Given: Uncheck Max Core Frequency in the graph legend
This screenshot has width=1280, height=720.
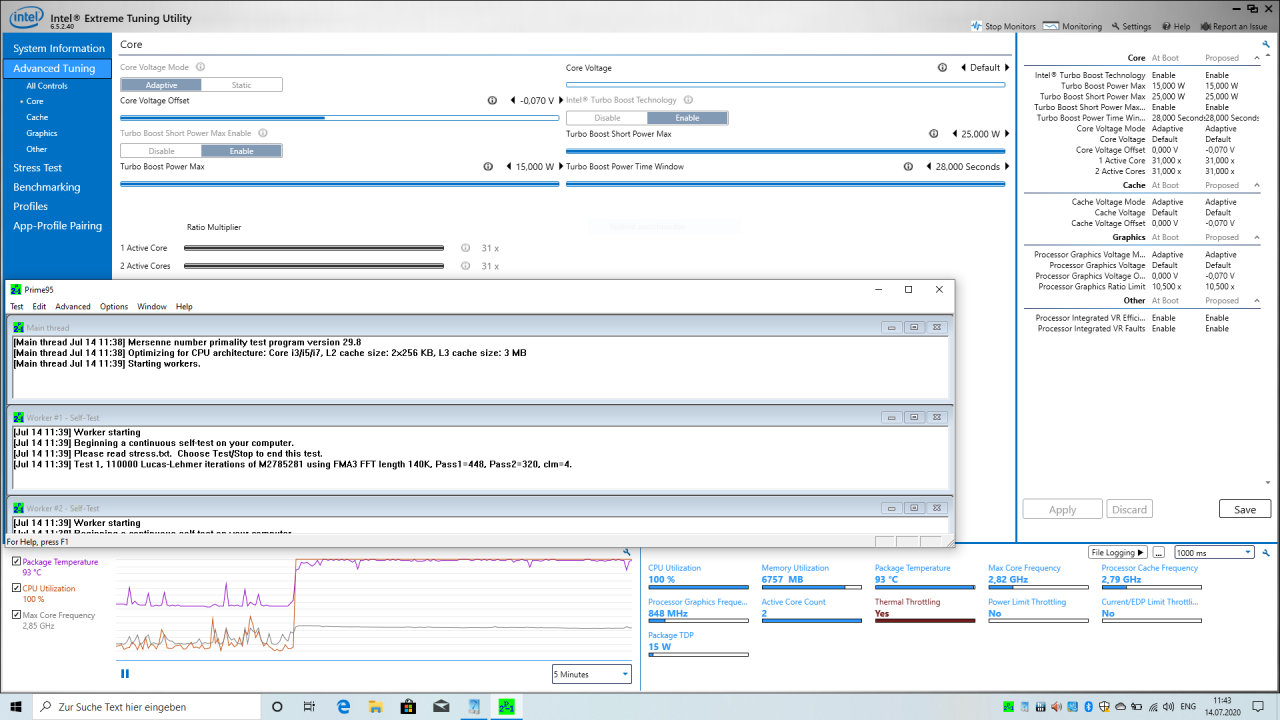Looking at the screenshot, I should click(16, 616).
